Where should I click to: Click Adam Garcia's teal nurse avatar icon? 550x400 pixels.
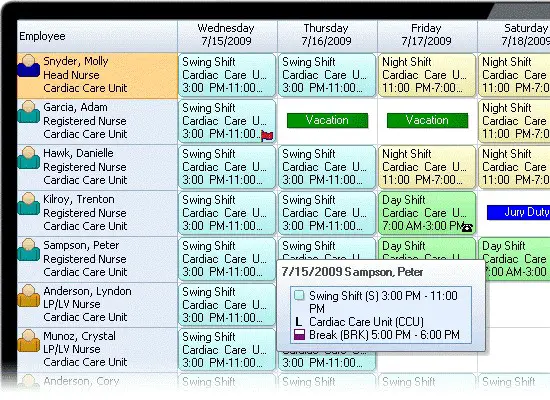28,112
